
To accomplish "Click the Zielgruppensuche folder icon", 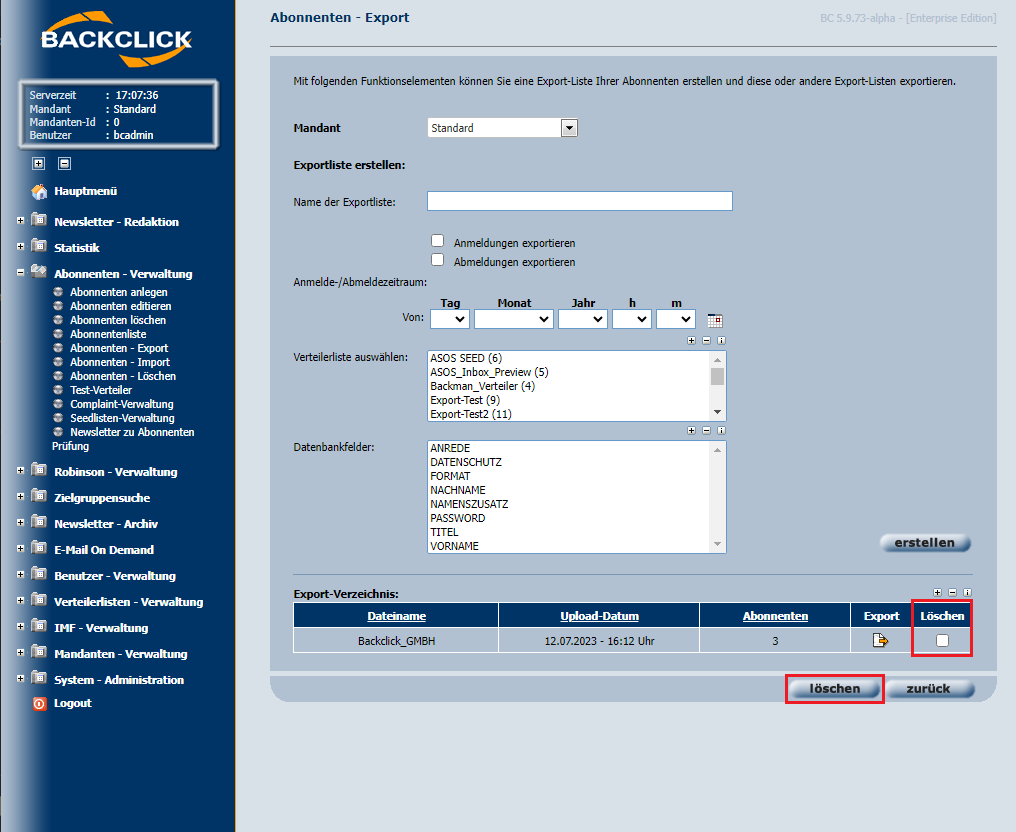I will coord(39,496).
